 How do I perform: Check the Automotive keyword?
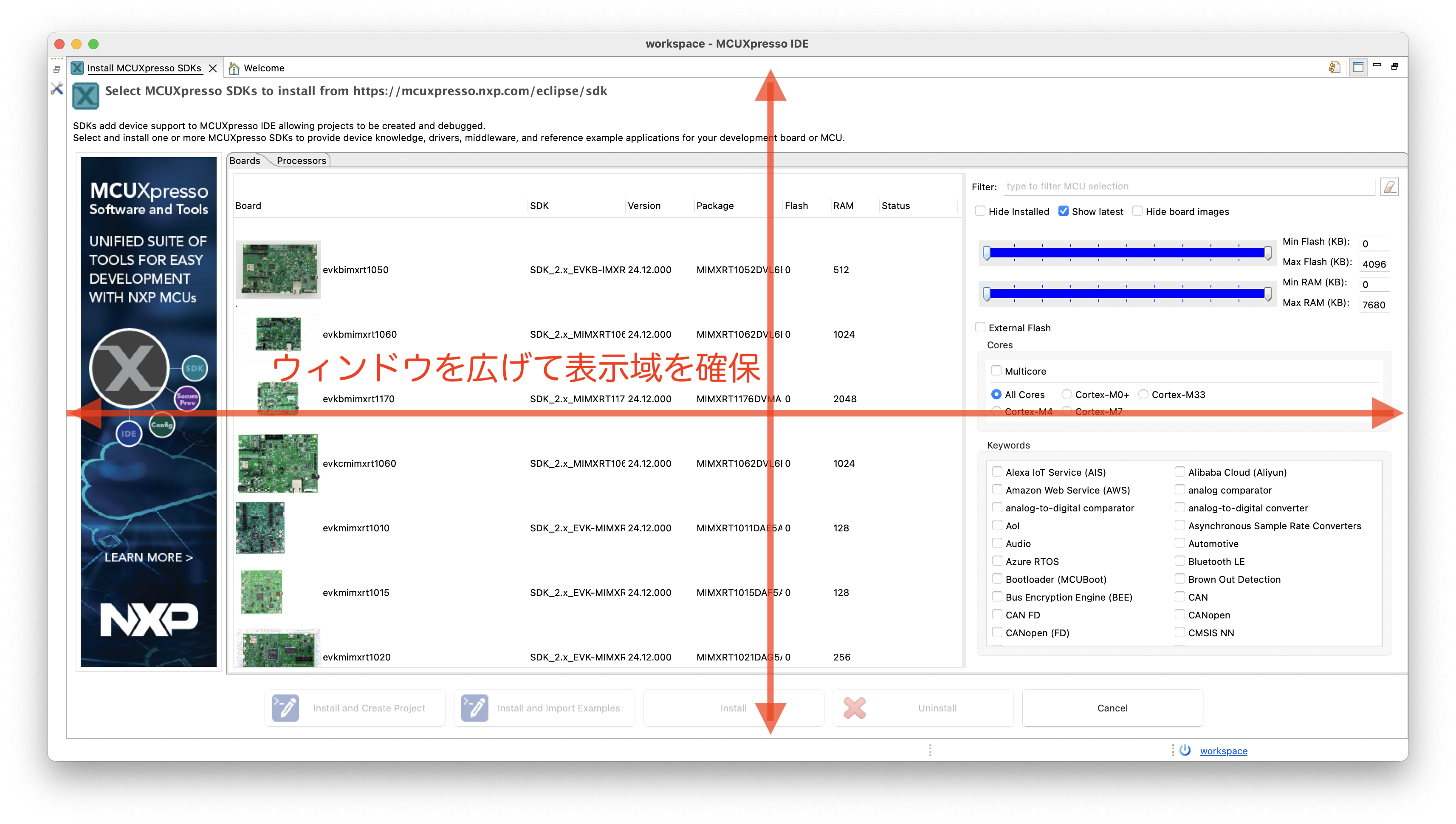tap(1180, 543)
